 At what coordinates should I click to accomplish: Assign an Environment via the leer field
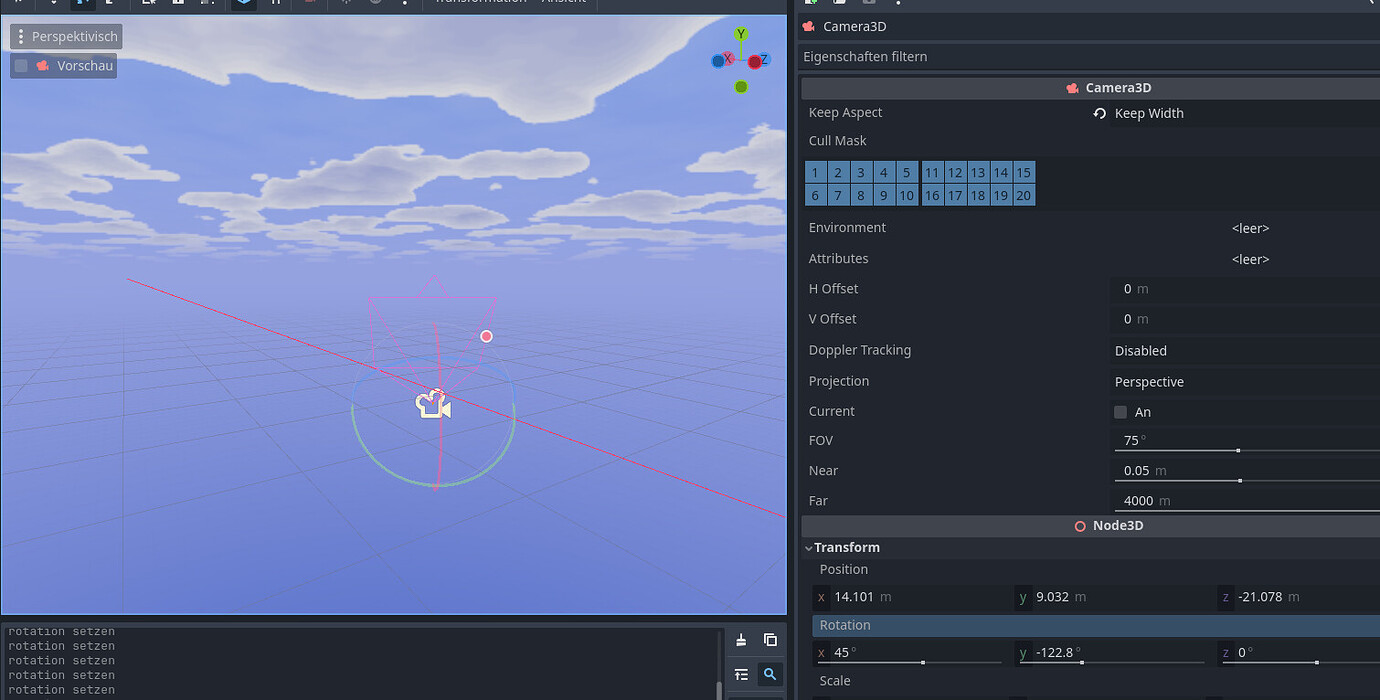1250,228
